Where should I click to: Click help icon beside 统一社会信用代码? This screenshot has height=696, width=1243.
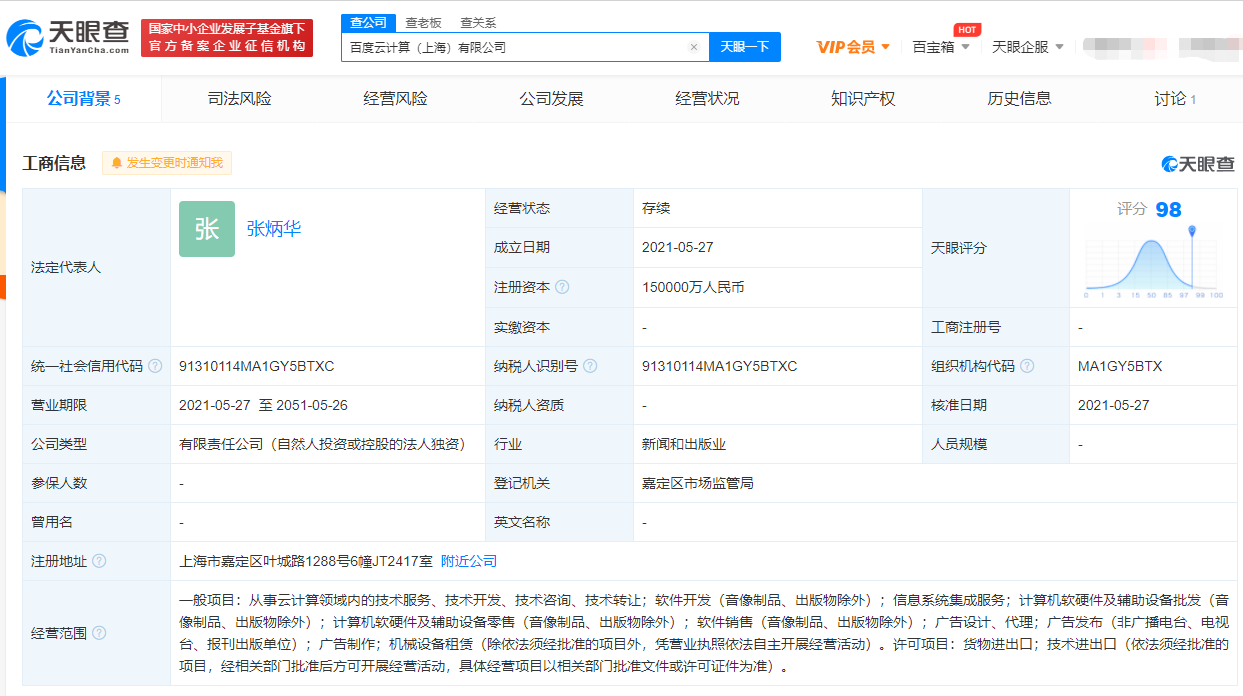(x=155, y=366)
